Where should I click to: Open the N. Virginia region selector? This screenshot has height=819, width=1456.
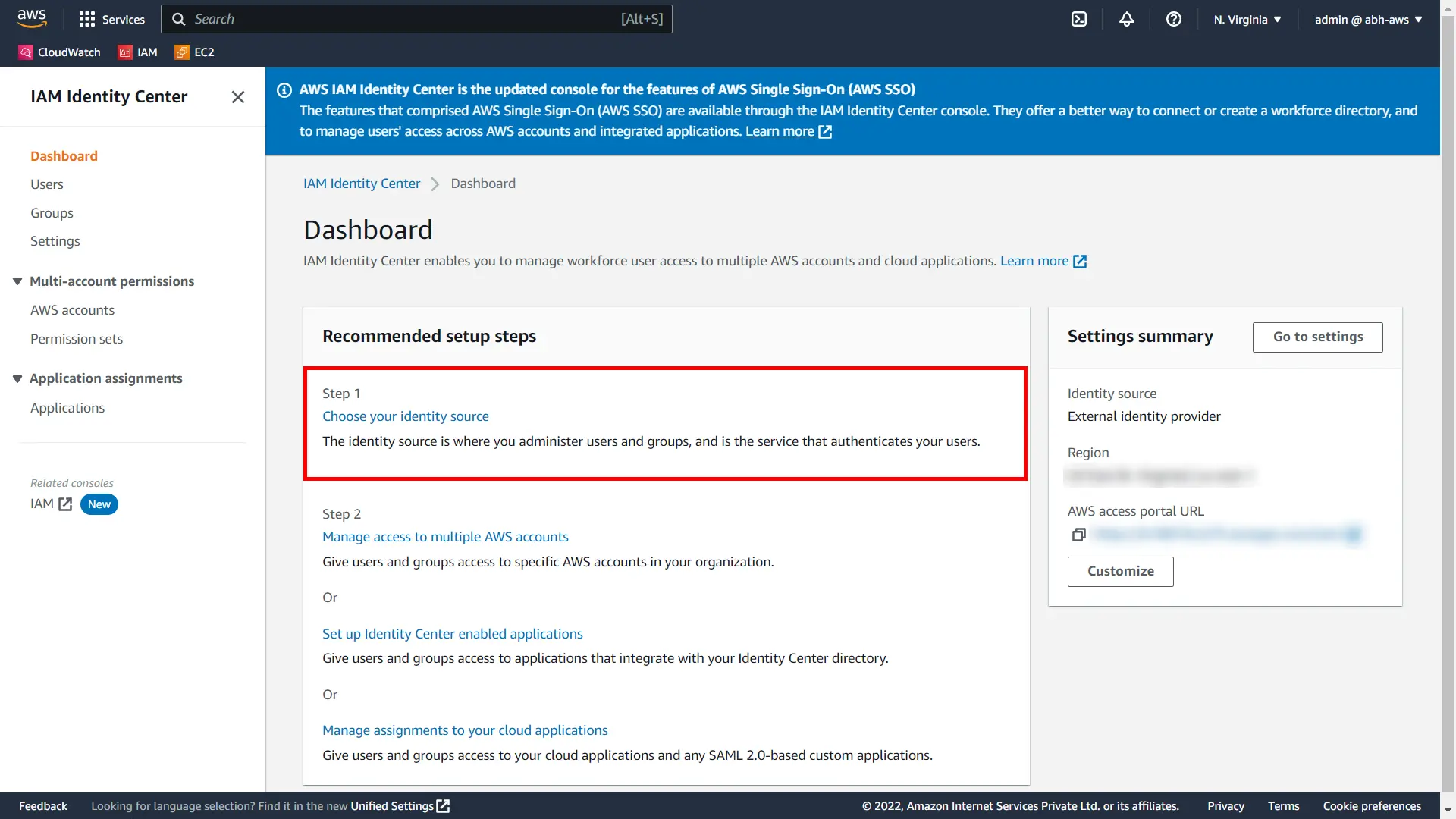1246,19
